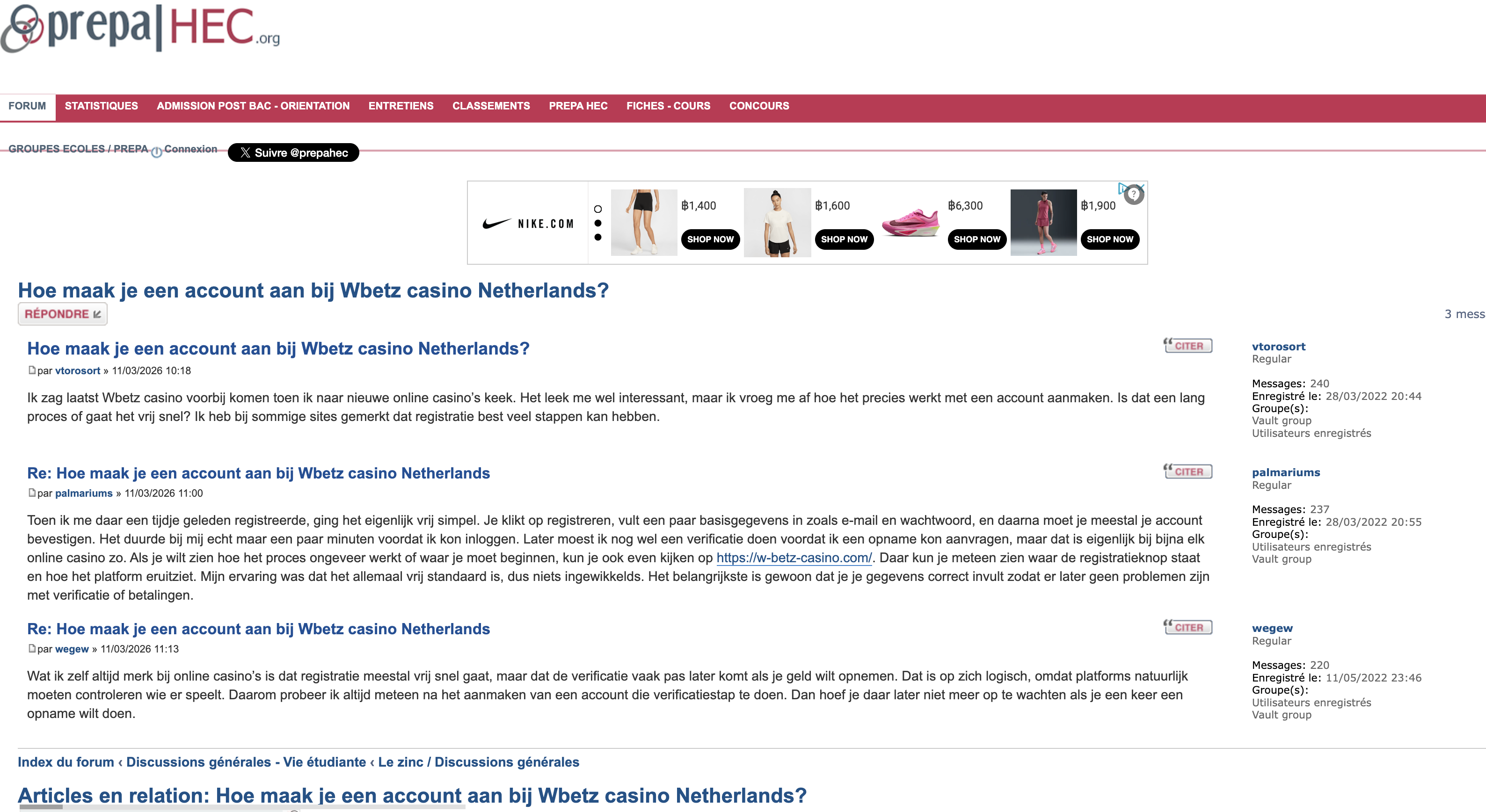Image resolution: width=1486 pixels, height=812 pixels.
Task: Open GROUPES ECOLES / PREPA link
Action: [x=79, y=149]
